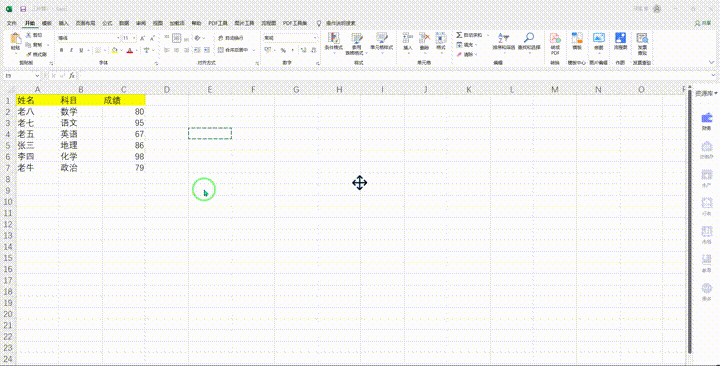Open the fill color dropdown arrow
This screenshot has height=366, width=720.
[121, 51]
